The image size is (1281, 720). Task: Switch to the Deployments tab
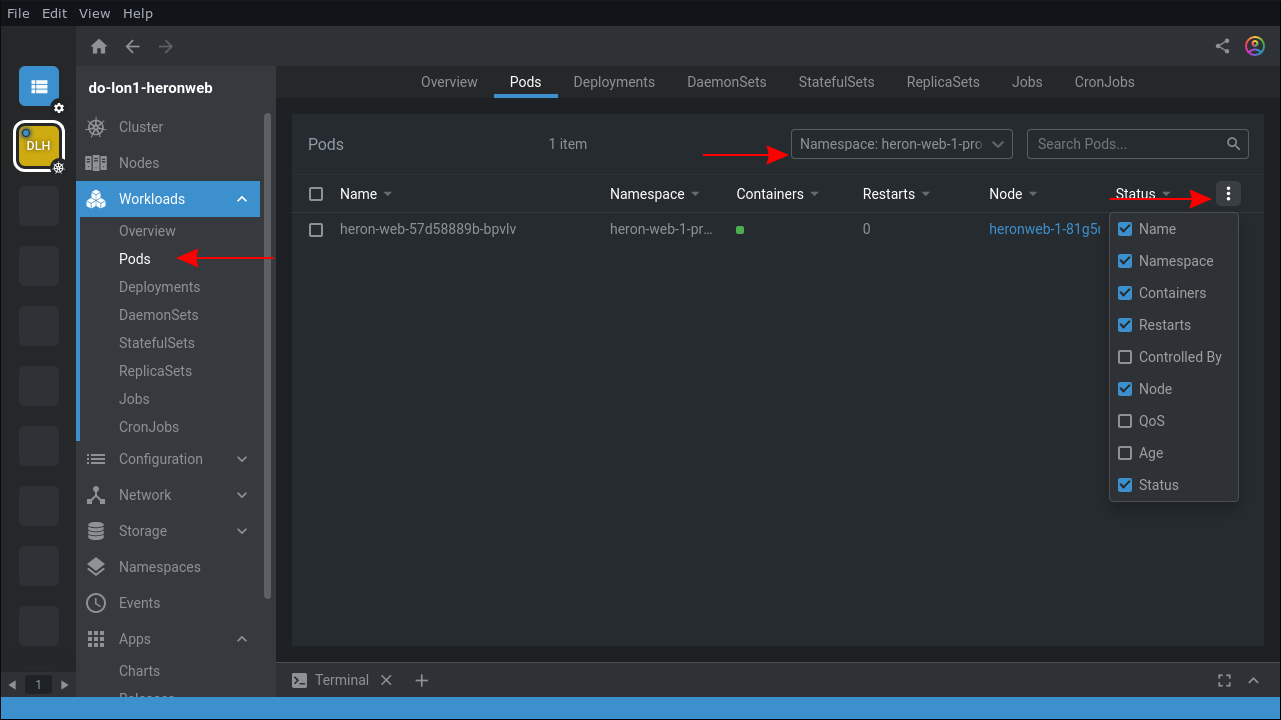click(x=614, y=82)
